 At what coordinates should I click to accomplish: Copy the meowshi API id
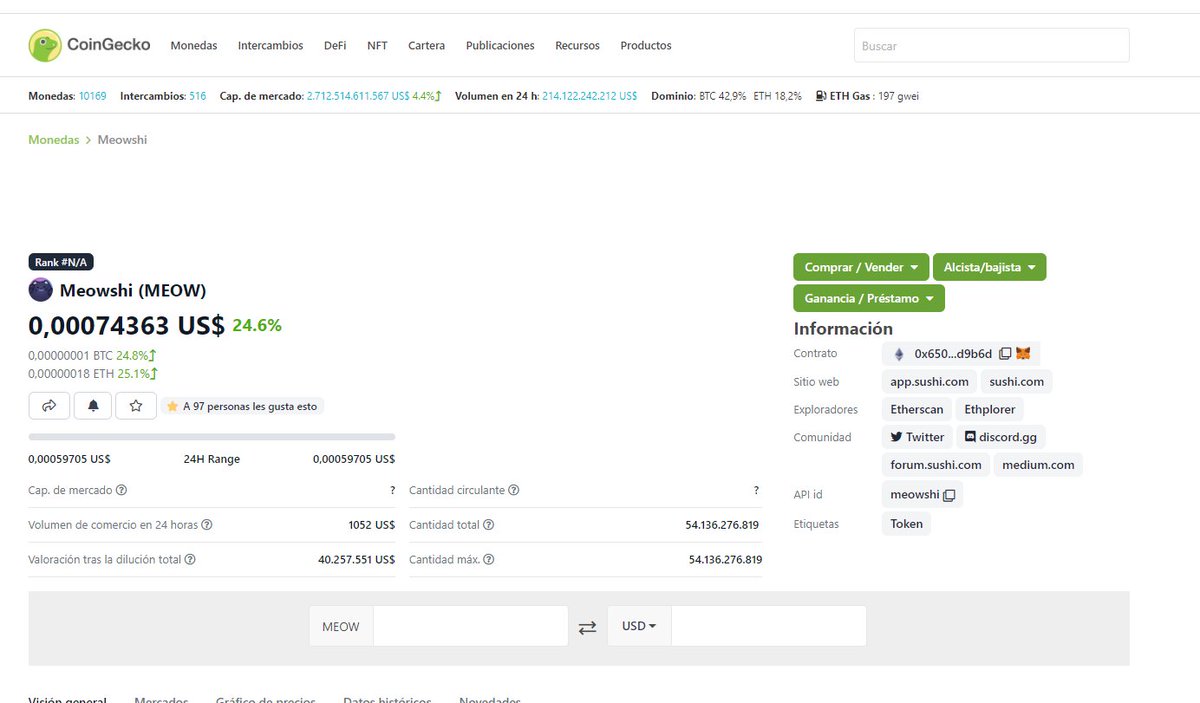point(949,495)
